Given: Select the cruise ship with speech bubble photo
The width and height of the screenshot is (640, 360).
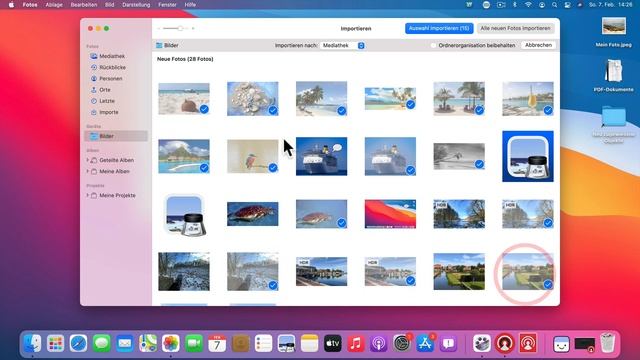Looking at the screenshot, I should point(322,157).
